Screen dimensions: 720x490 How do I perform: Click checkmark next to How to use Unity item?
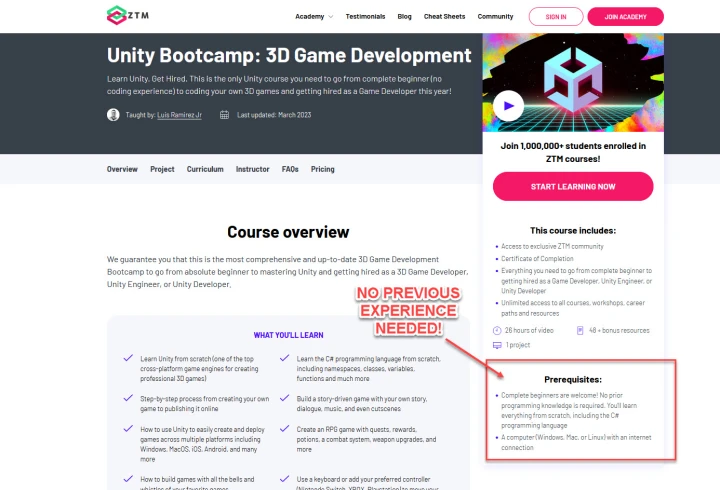128,429
